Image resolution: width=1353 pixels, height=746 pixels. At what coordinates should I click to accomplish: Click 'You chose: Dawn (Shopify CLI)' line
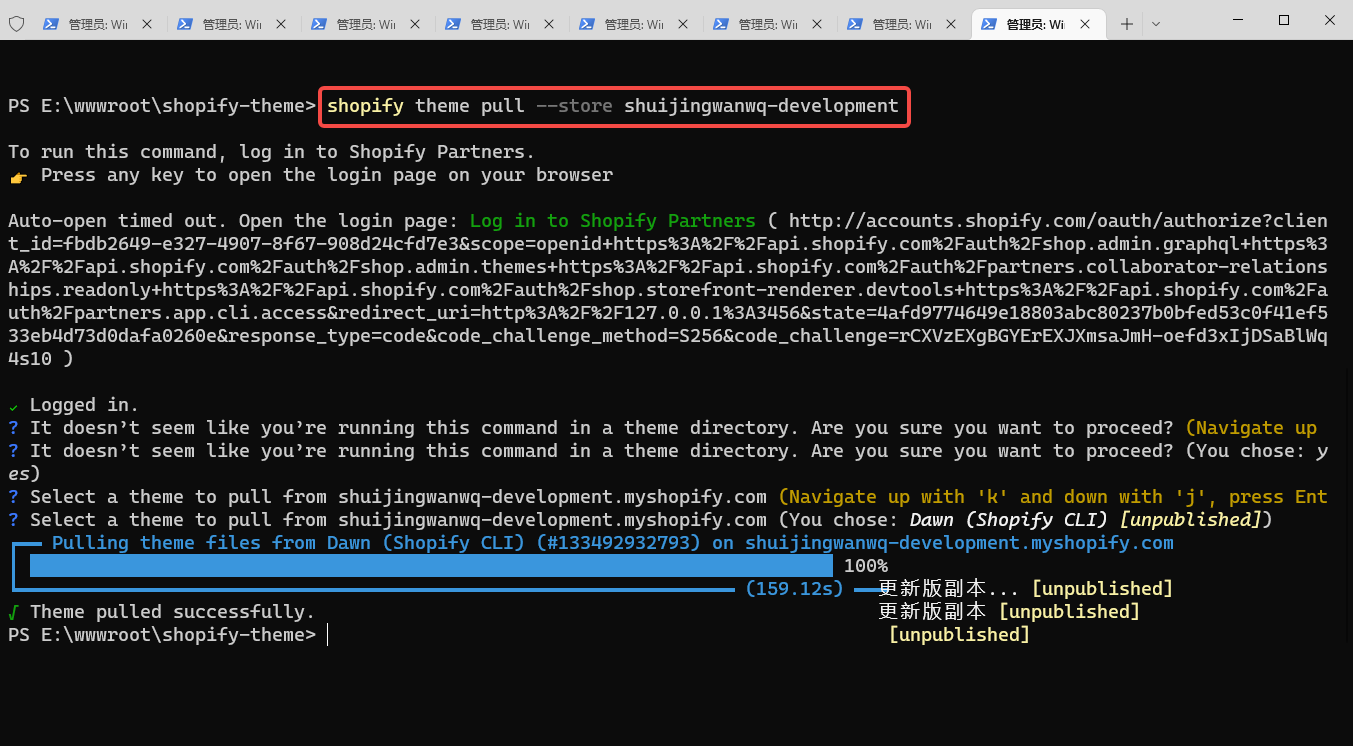[x=640, y=520]
